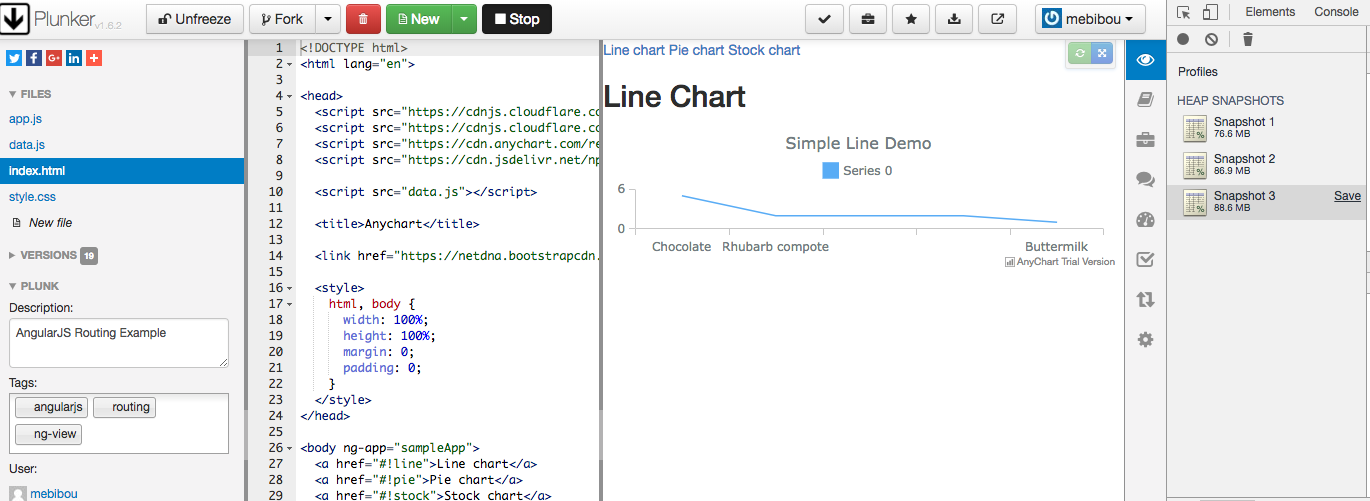Collapse the FILES section
The height and width of the screenshot is (501, 1370).
30,94
